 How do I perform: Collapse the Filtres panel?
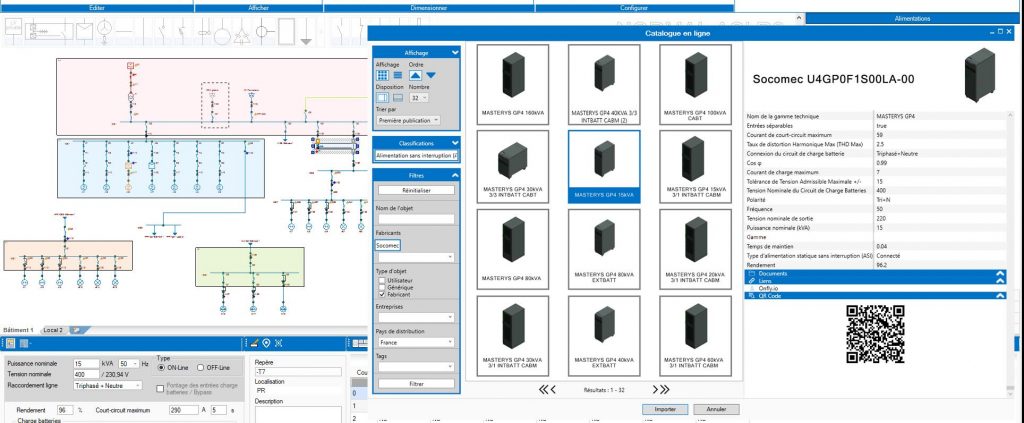click(455, 176)
